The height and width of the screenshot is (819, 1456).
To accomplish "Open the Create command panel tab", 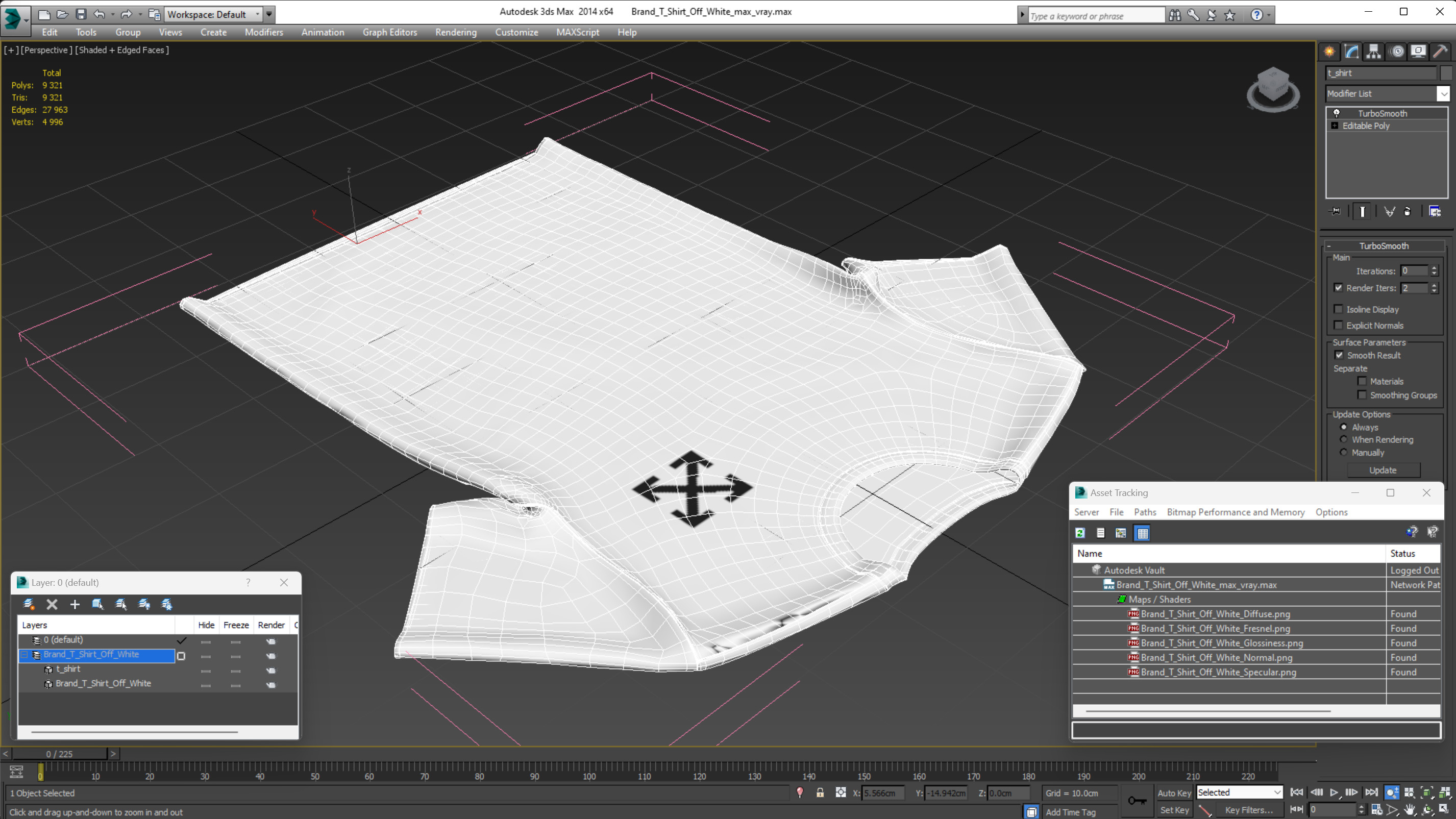I will point(1329,52).
